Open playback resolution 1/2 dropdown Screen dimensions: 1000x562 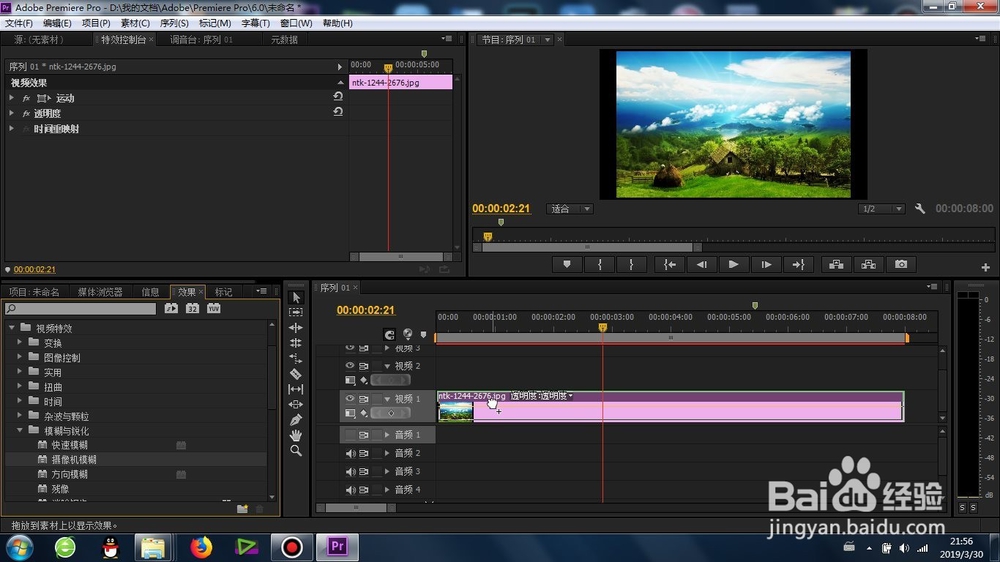coord(881,209)
